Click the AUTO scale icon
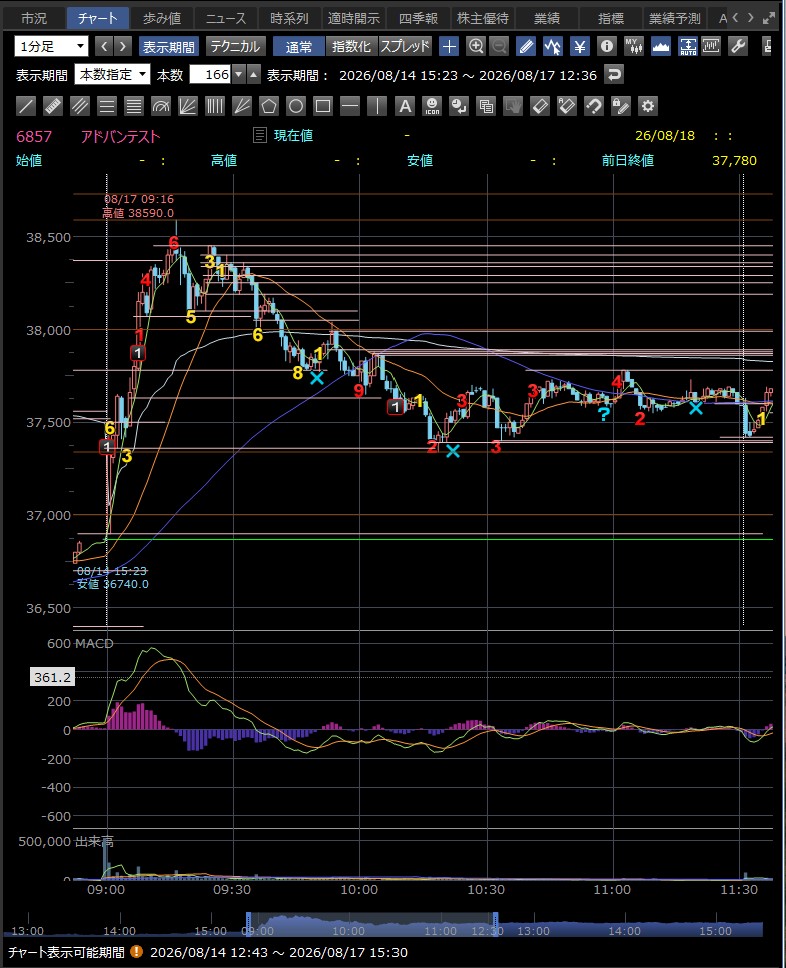 [687, 46]
